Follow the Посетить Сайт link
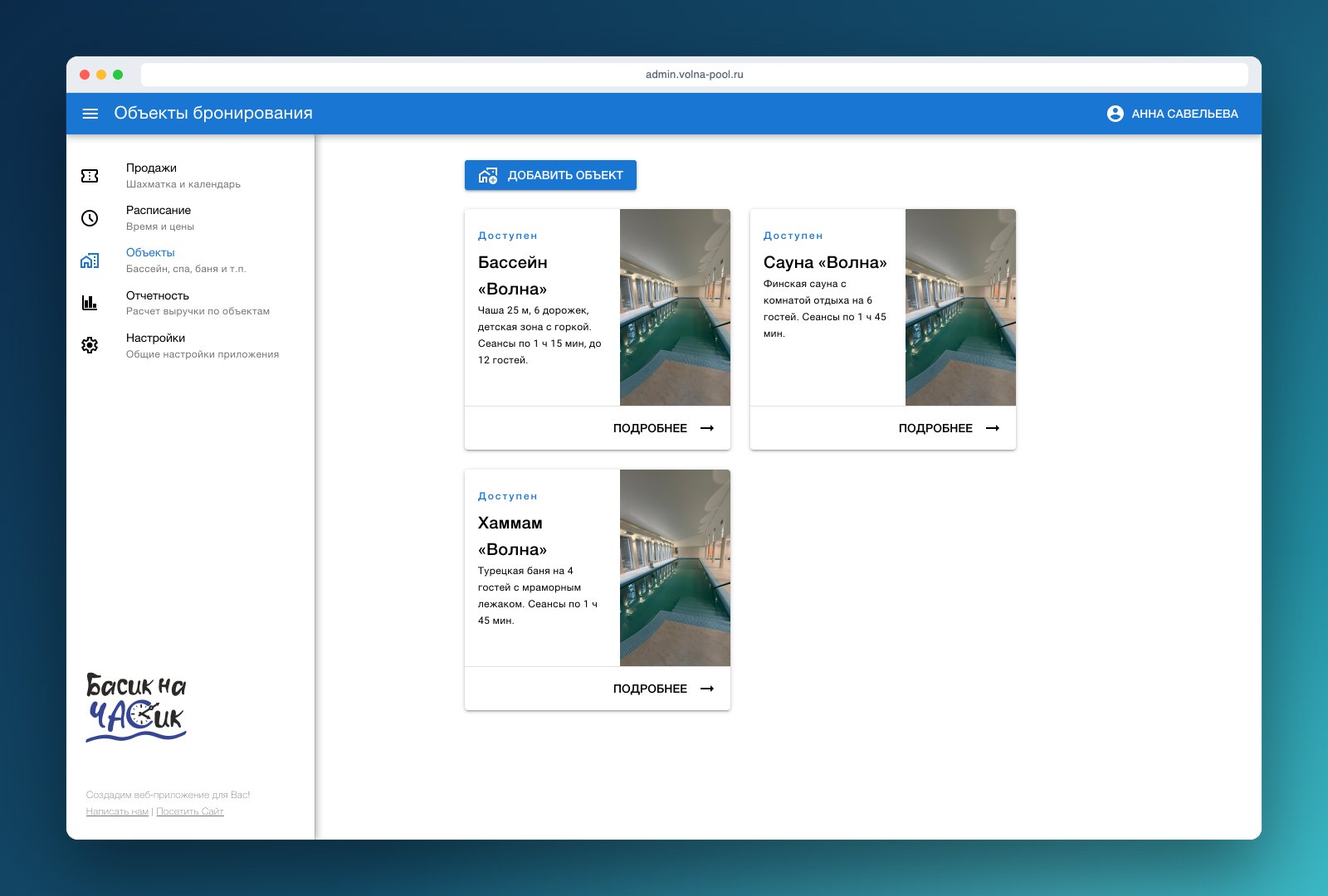Viewport: 1328px width, 896px height. click(x=190, y=811)
